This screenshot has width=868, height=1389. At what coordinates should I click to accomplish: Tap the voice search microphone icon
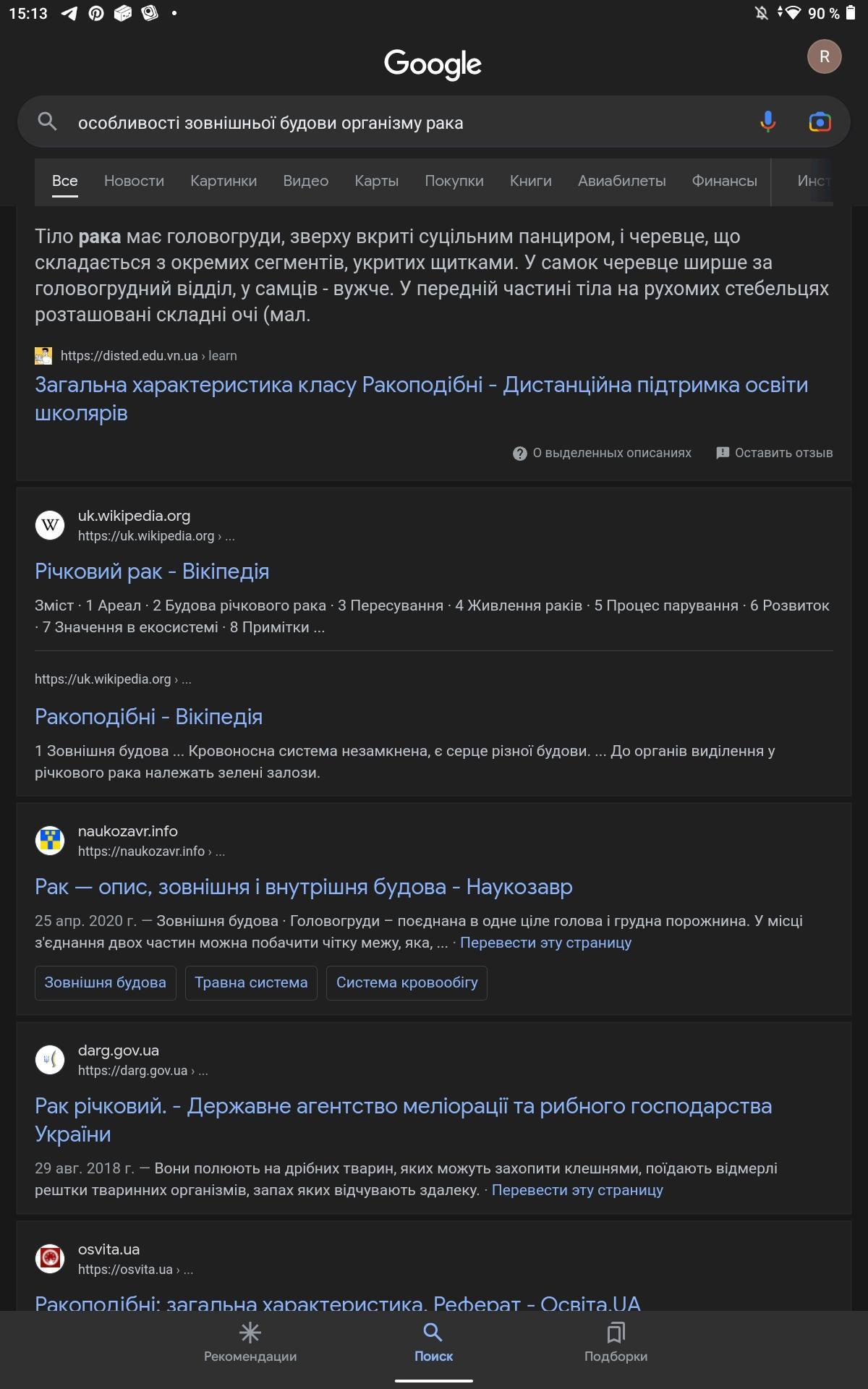pos(767,122)
